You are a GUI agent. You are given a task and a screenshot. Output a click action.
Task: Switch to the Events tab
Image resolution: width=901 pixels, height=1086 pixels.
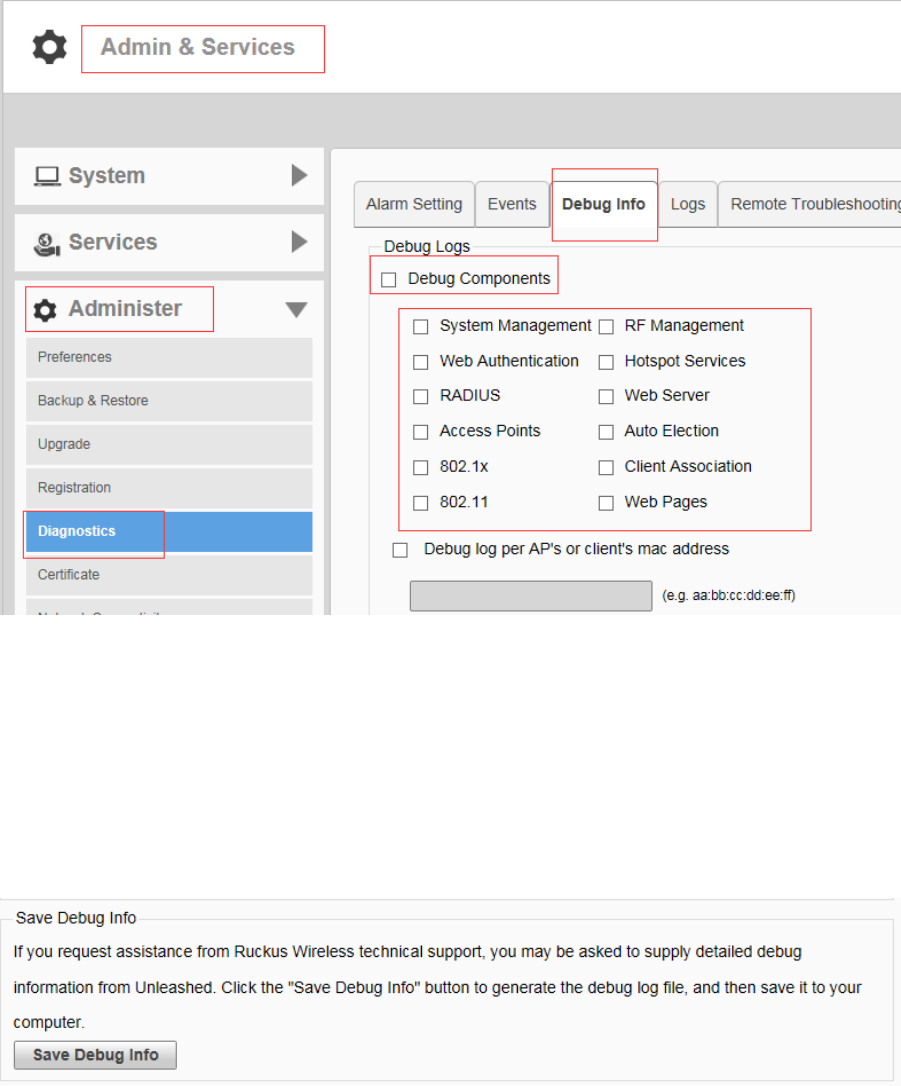512,204
